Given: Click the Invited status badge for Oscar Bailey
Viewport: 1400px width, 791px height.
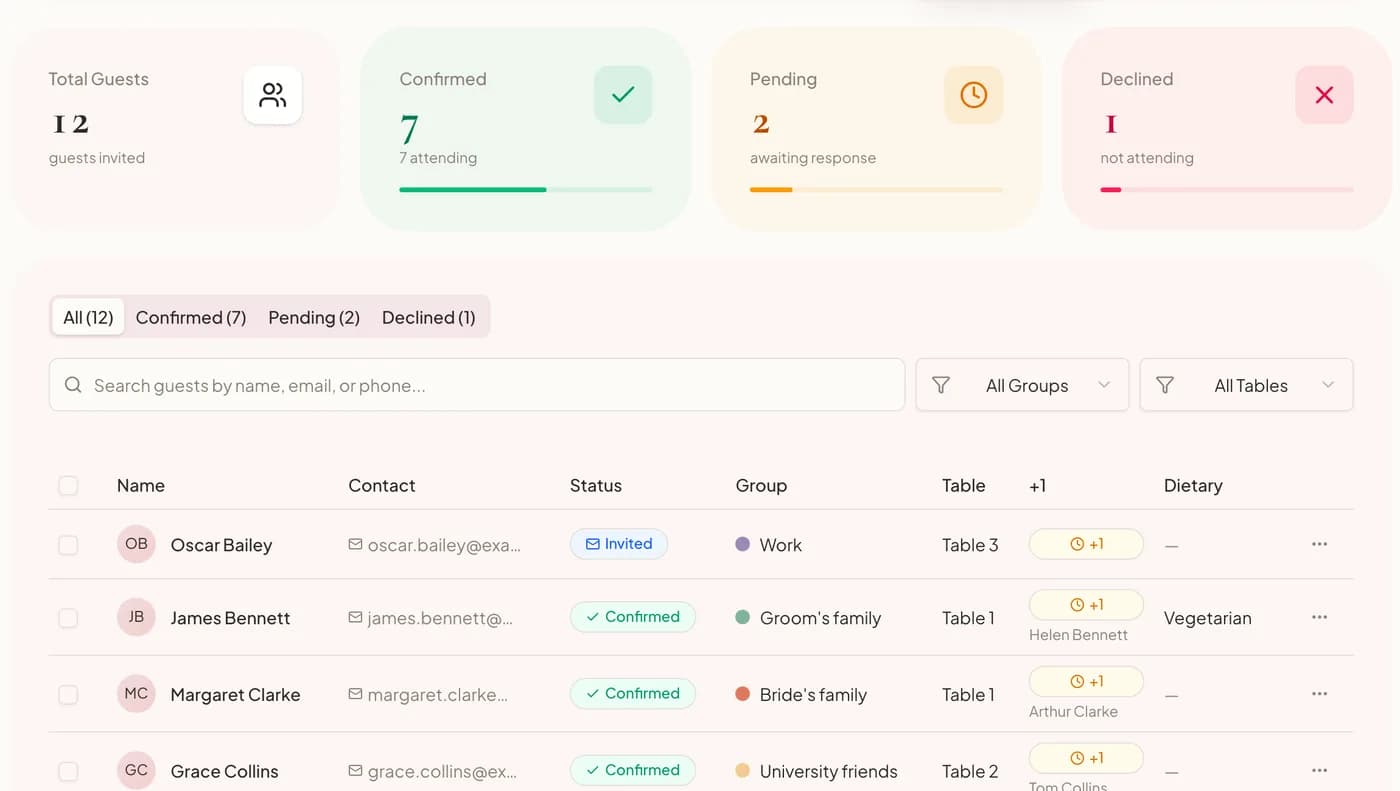Looking at the screenshot, I should pyautogui.click(x=619, y=544).
